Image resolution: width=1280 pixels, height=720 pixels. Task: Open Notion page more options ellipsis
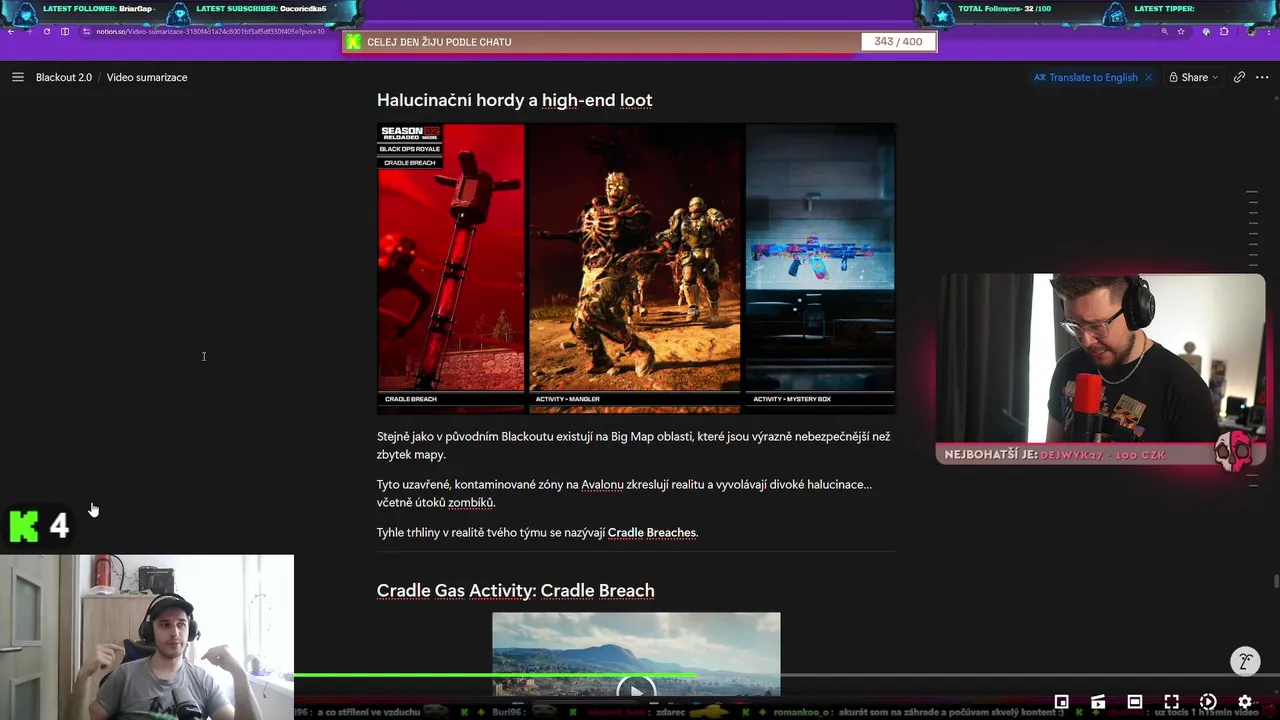tap(1263, 77)
